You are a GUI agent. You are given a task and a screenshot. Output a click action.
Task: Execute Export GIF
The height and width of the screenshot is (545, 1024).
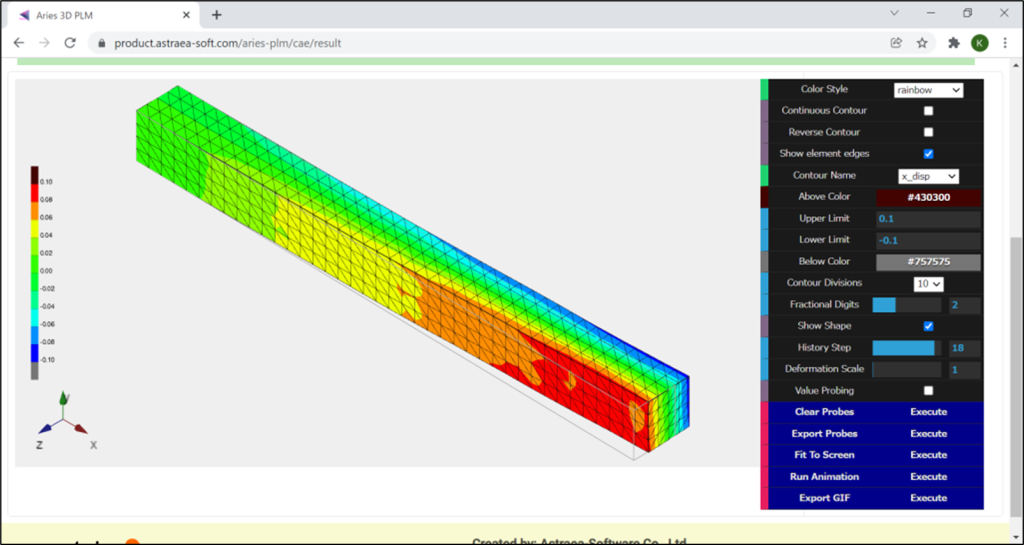pos(928,498)
